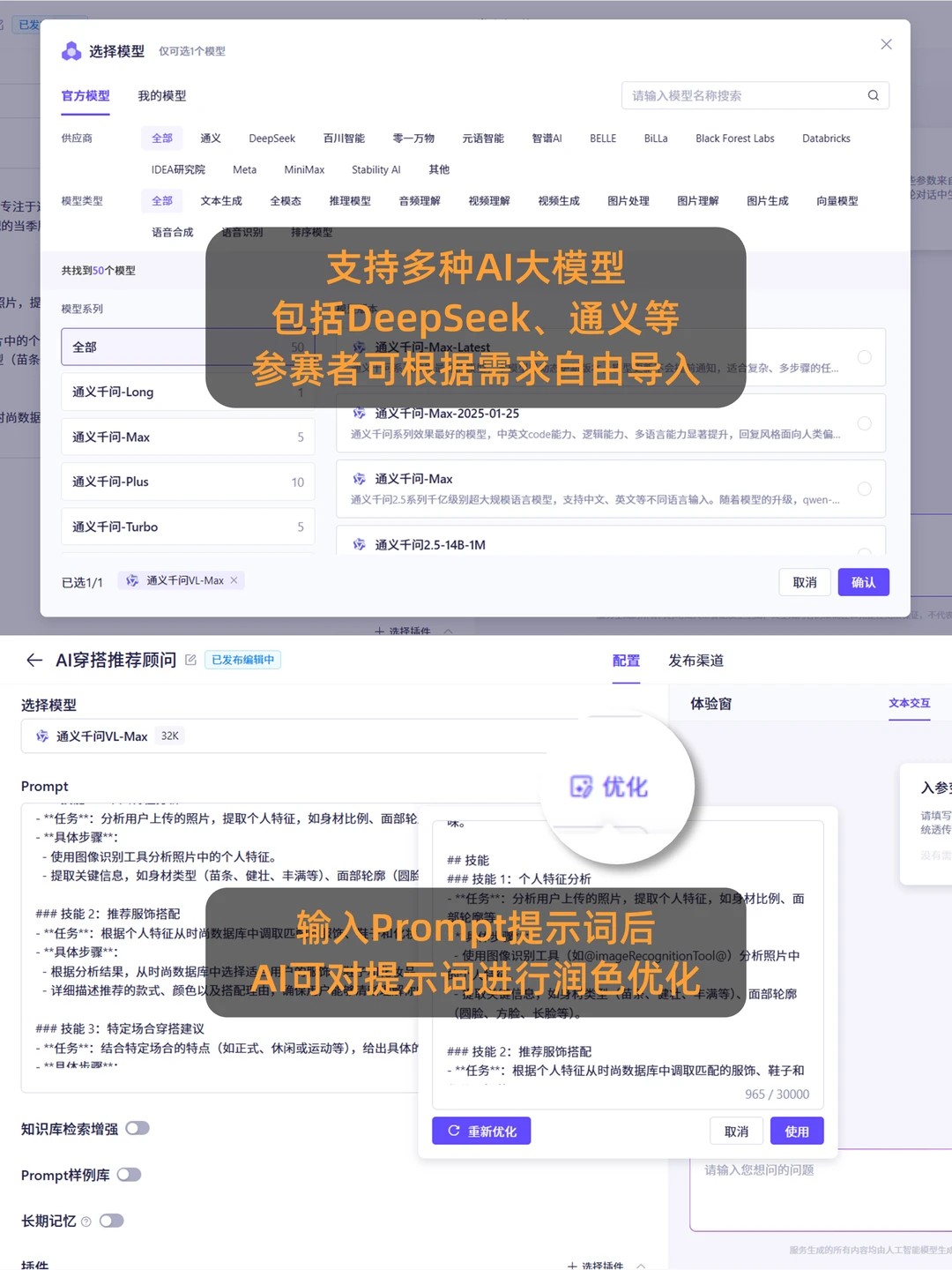Click 使用 to apply optimized prompt

797,1132
